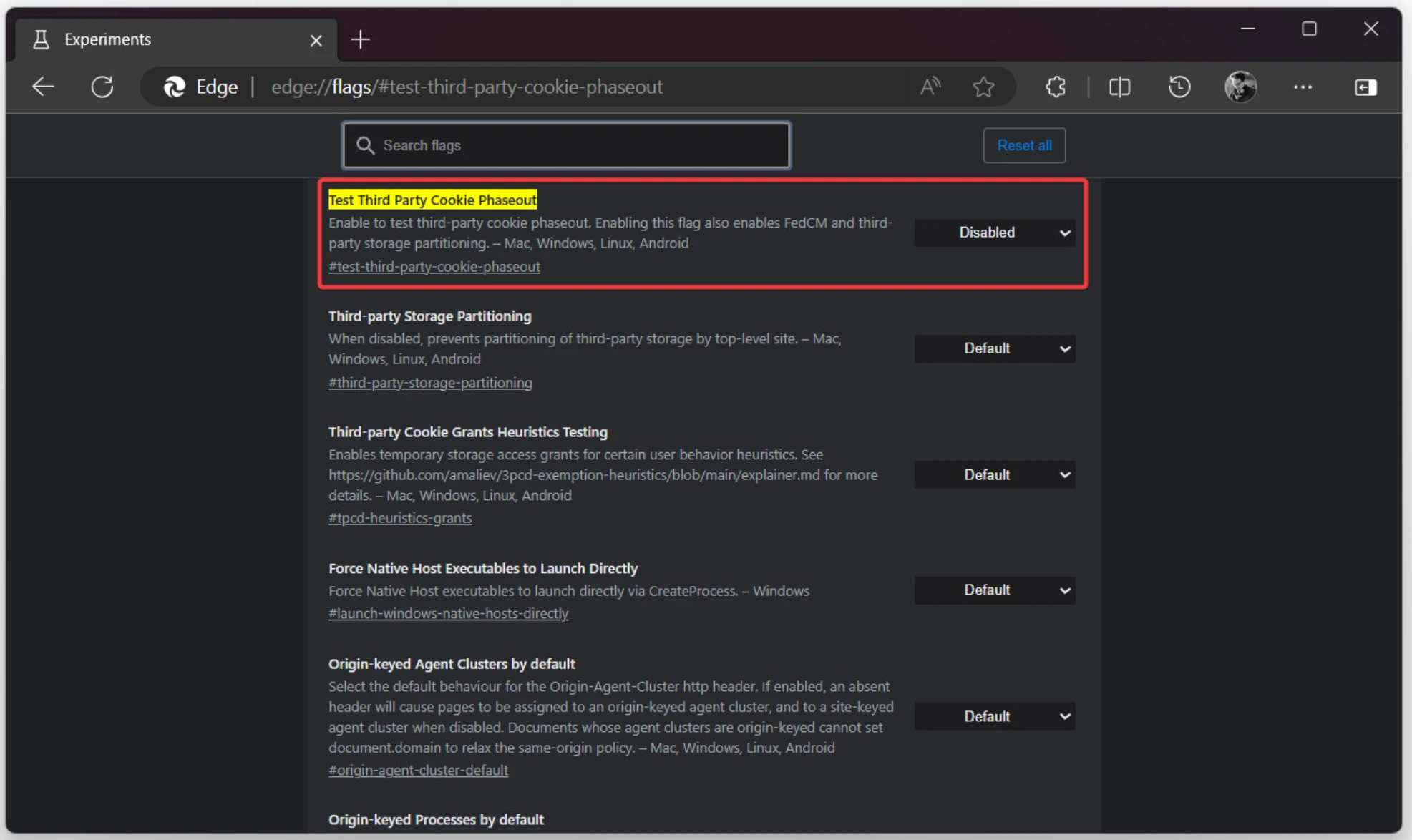The height and width of the screenshot is (840, 1412).
Task: Open the Default dropdown for Third-party Storage Partitioning
Action: [x=994, y=348]
